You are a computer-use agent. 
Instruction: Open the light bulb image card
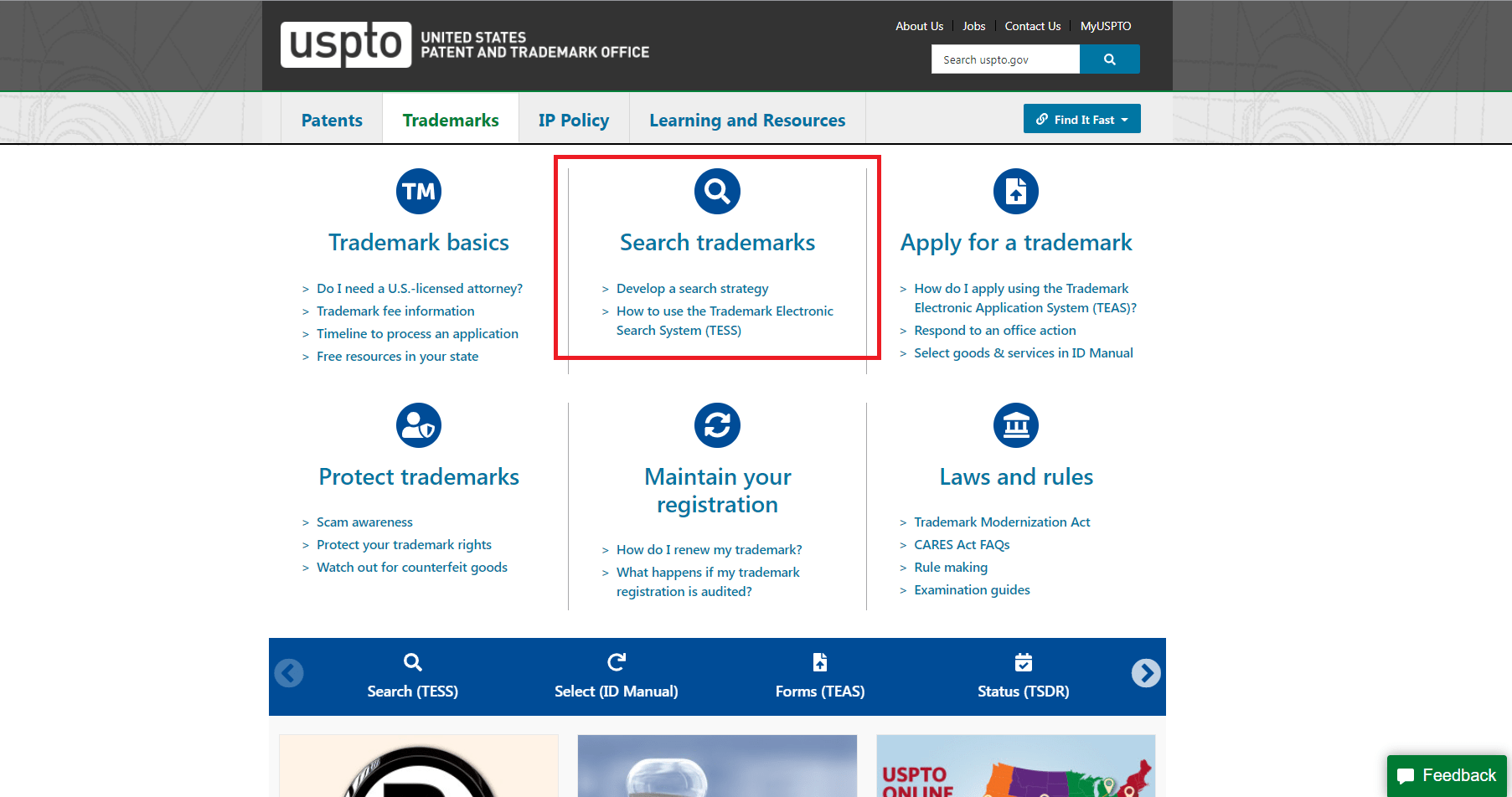[717, 766]
